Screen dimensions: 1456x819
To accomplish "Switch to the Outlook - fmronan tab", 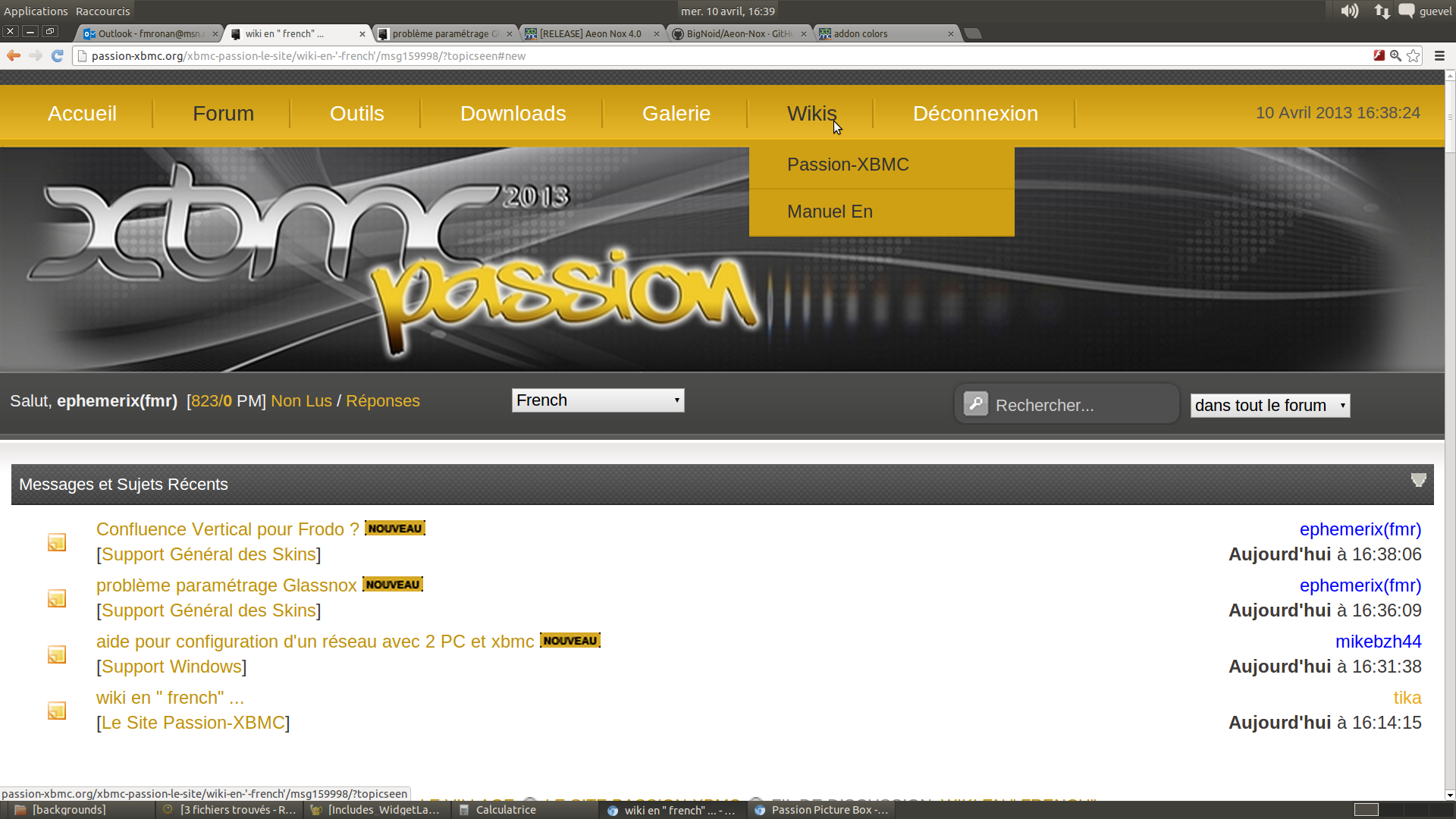I will (150, 33).
